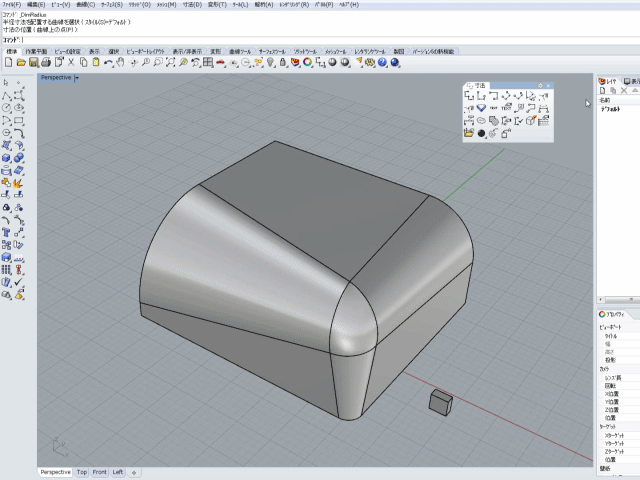Select the Polyline tool in sidebar

6,96
